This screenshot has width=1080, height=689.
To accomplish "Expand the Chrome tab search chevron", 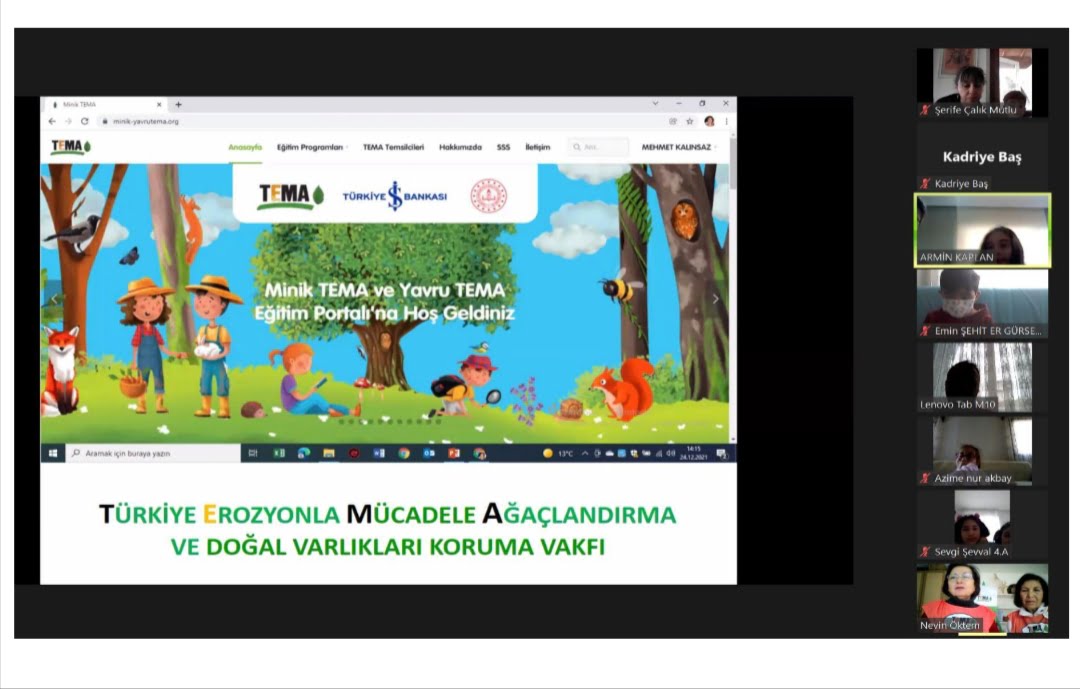I will coord(655,104).
